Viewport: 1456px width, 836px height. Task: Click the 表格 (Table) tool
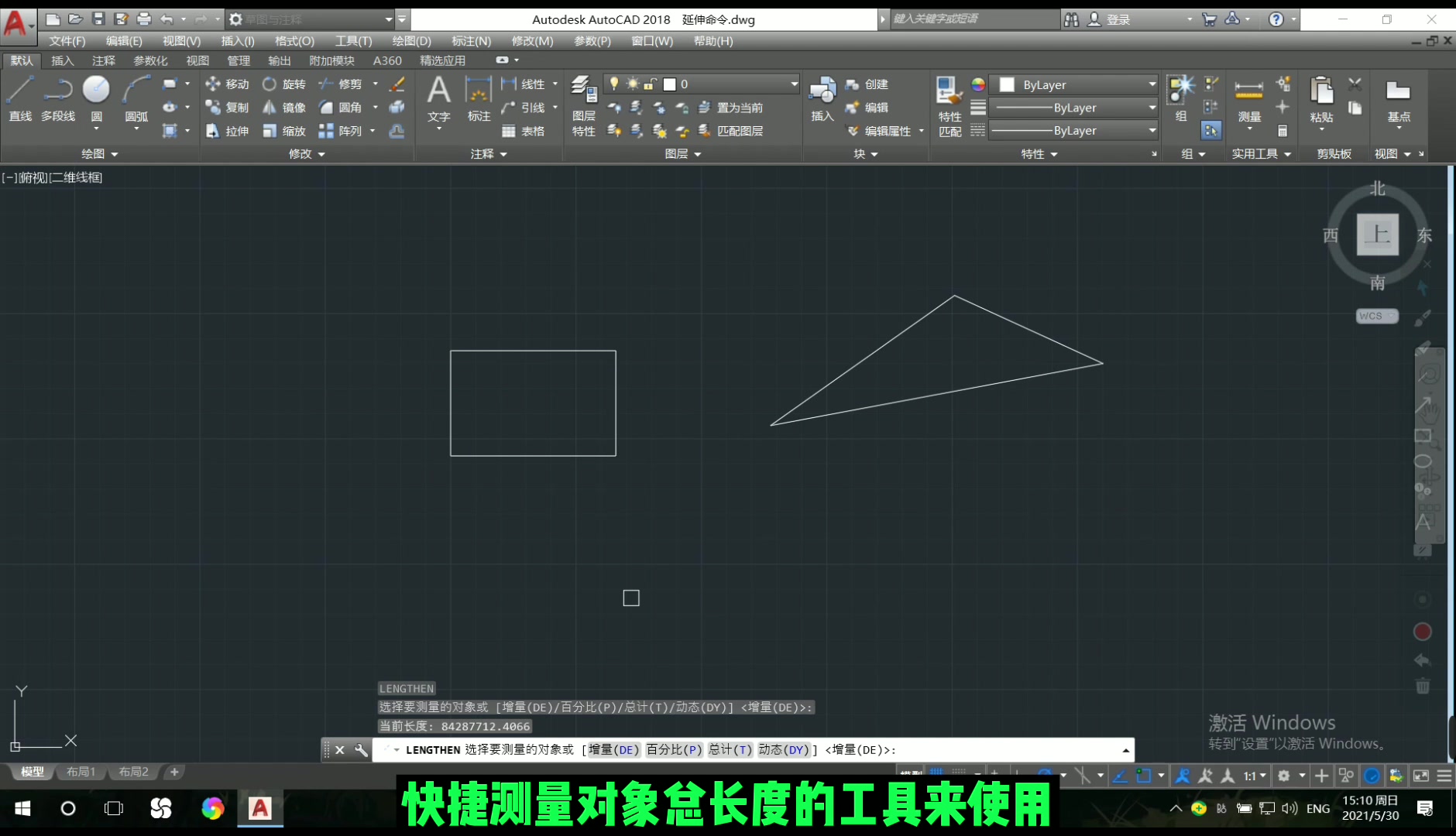pos(524,131)
